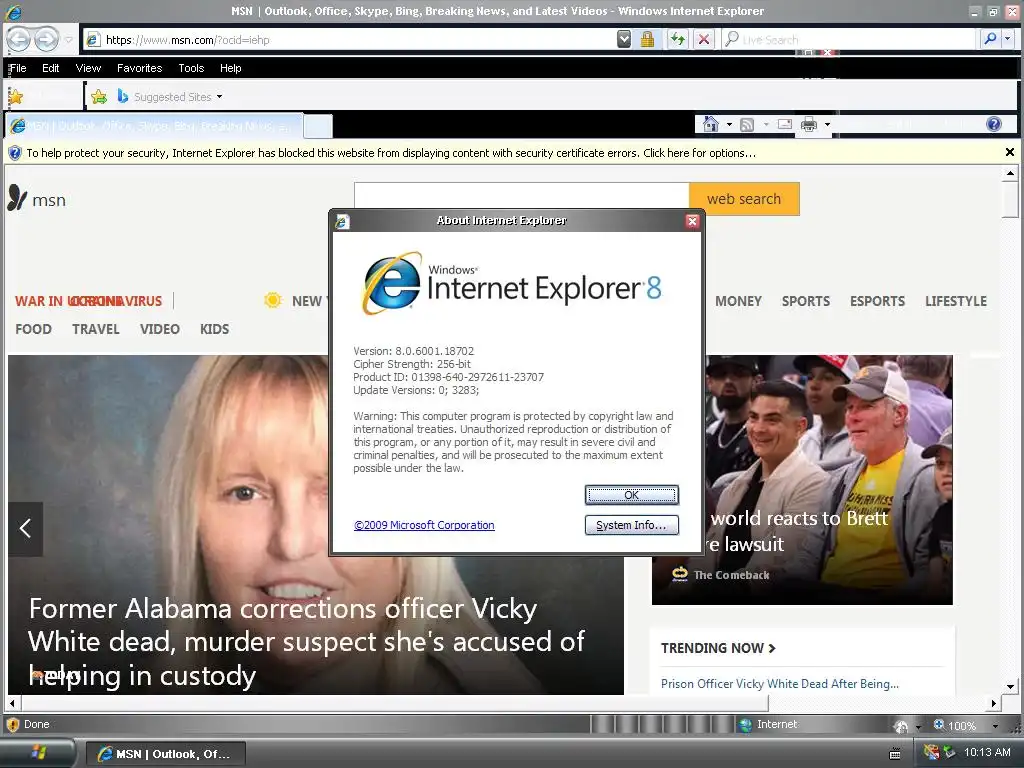
Task: Click the Home icon in command bar
Action: [x=711, y=124]
